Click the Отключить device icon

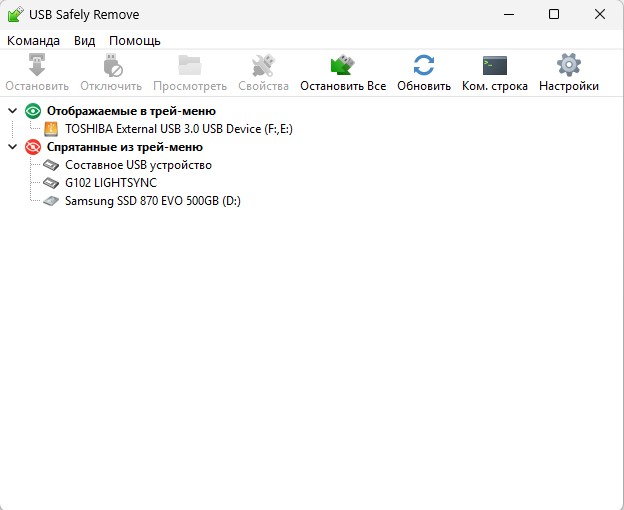pos(113,65)
